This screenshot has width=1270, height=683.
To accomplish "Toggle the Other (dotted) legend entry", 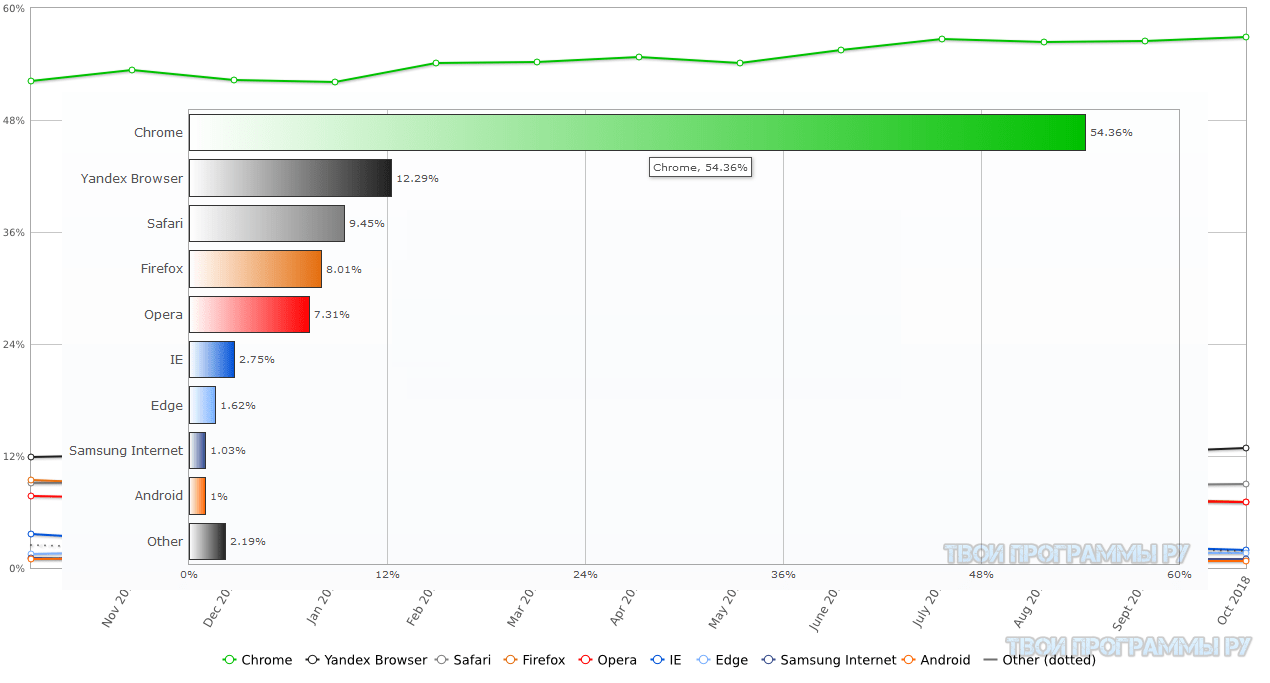I will tap(1040, 660).
